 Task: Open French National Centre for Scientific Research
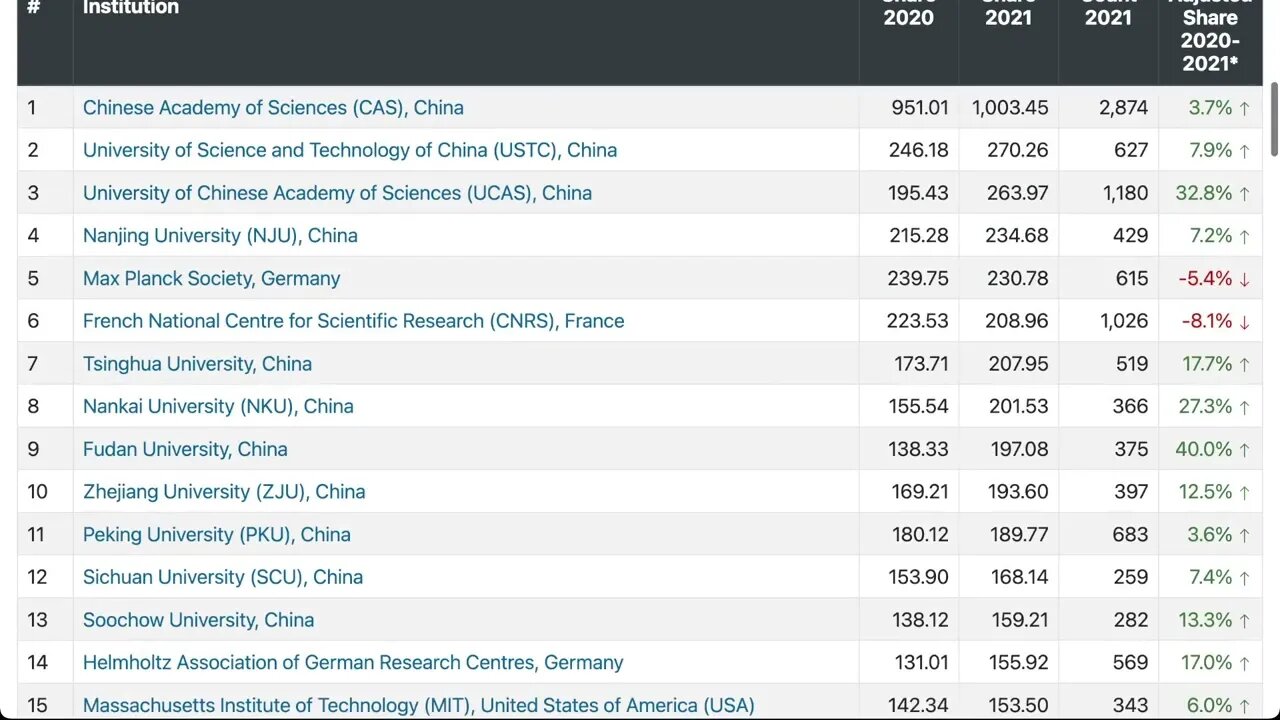pos(353,321)
